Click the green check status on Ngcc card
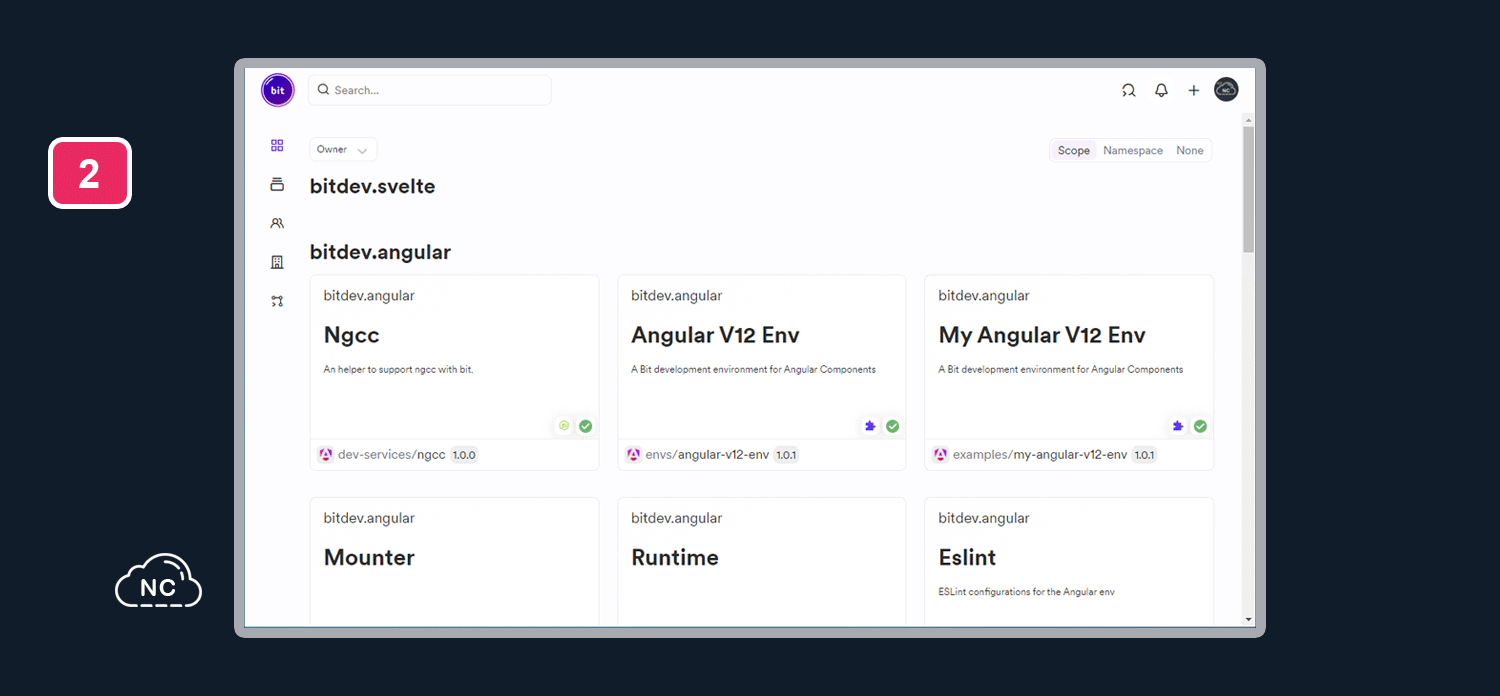 (586, 426)
